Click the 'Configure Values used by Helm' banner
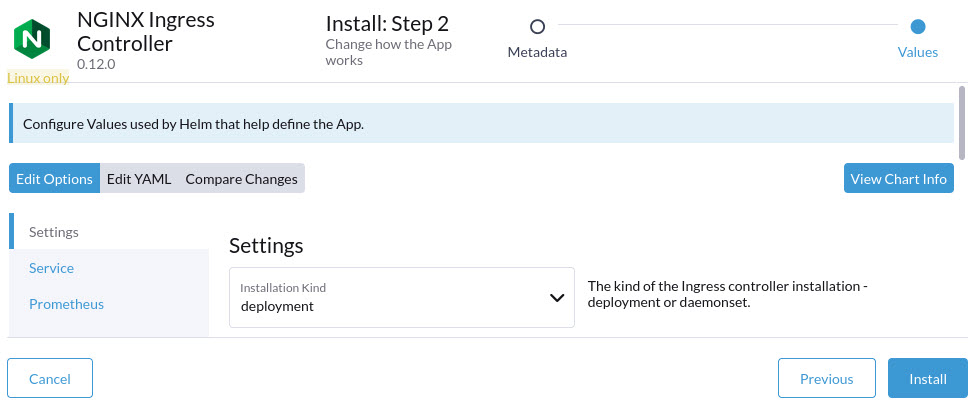 (x=481, y=123)
